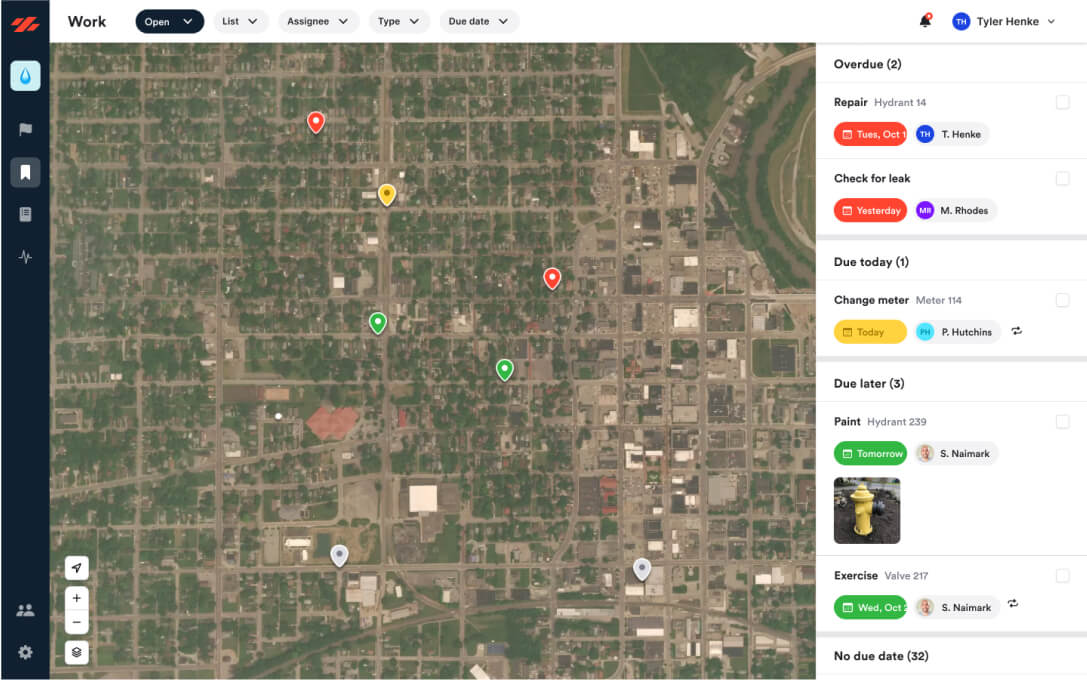Open the flag panel in the left sidebar

click(25, 129)
